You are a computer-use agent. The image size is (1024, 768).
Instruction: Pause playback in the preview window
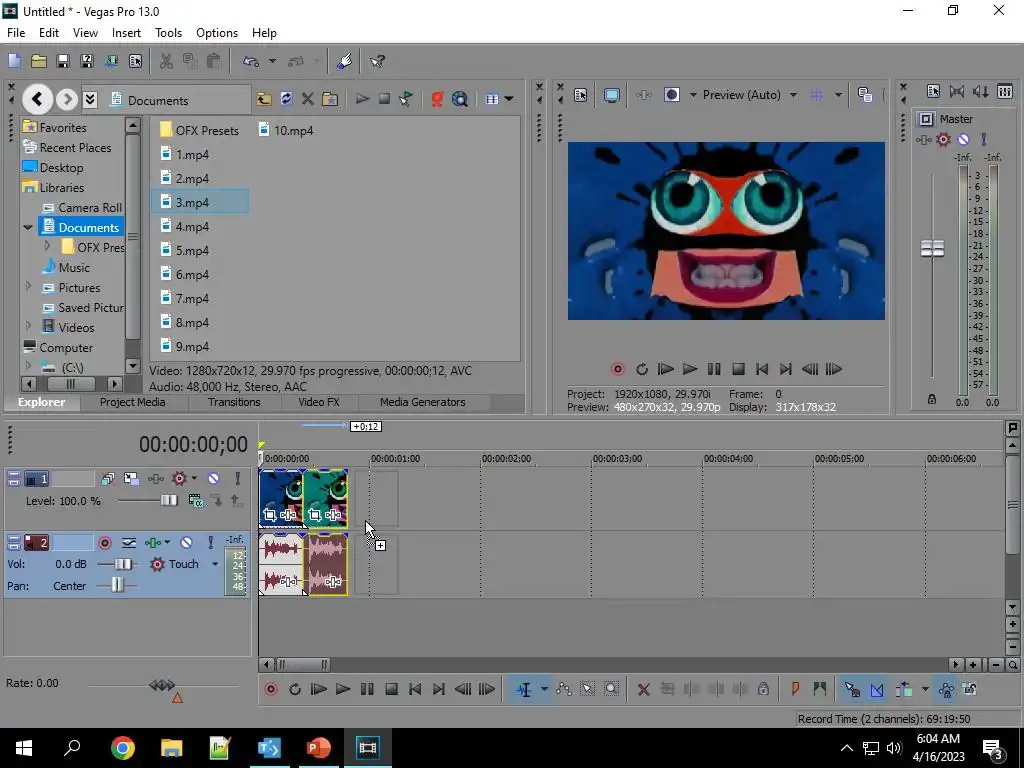coord(714,370)
